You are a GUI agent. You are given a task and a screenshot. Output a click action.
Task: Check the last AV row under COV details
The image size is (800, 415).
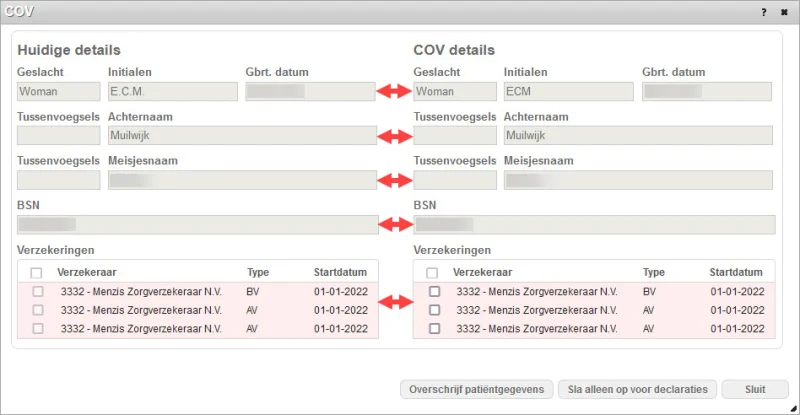[x=434, y=328]
